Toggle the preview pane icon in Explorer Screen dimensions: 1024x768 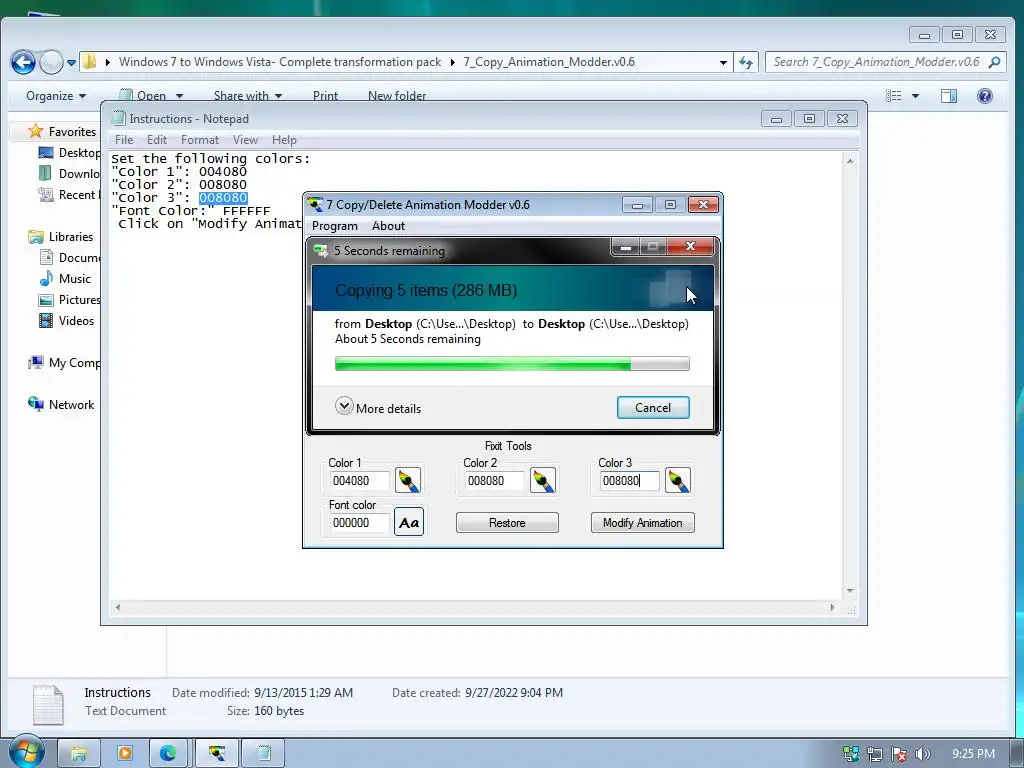[x=948, y=96]
